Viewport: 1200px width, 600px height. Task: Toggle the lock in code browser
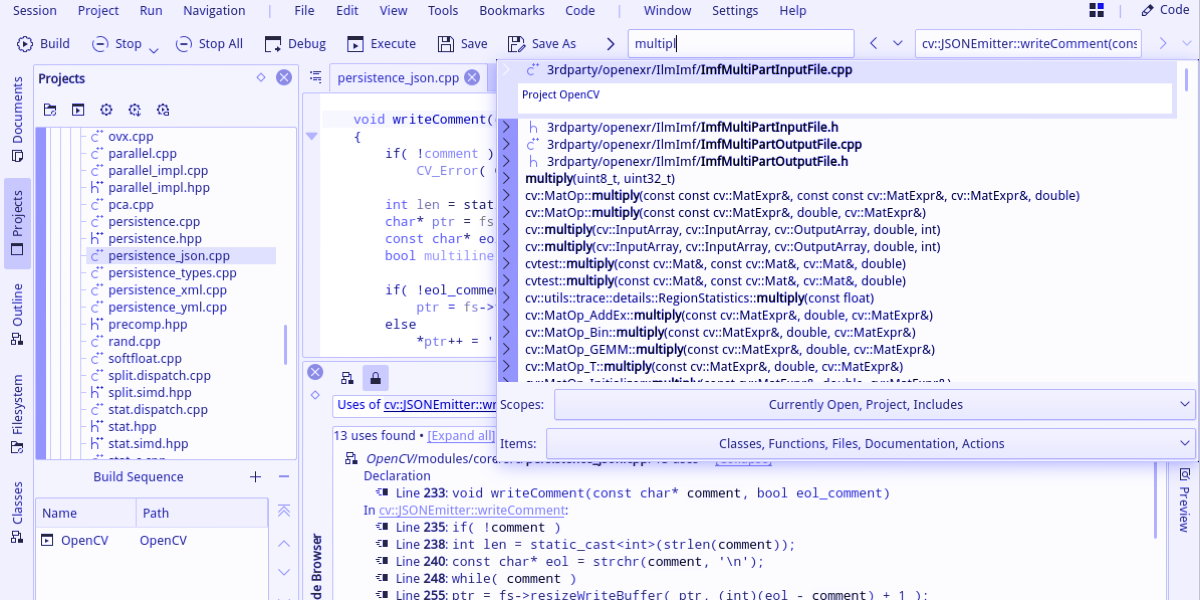point(375,378)
